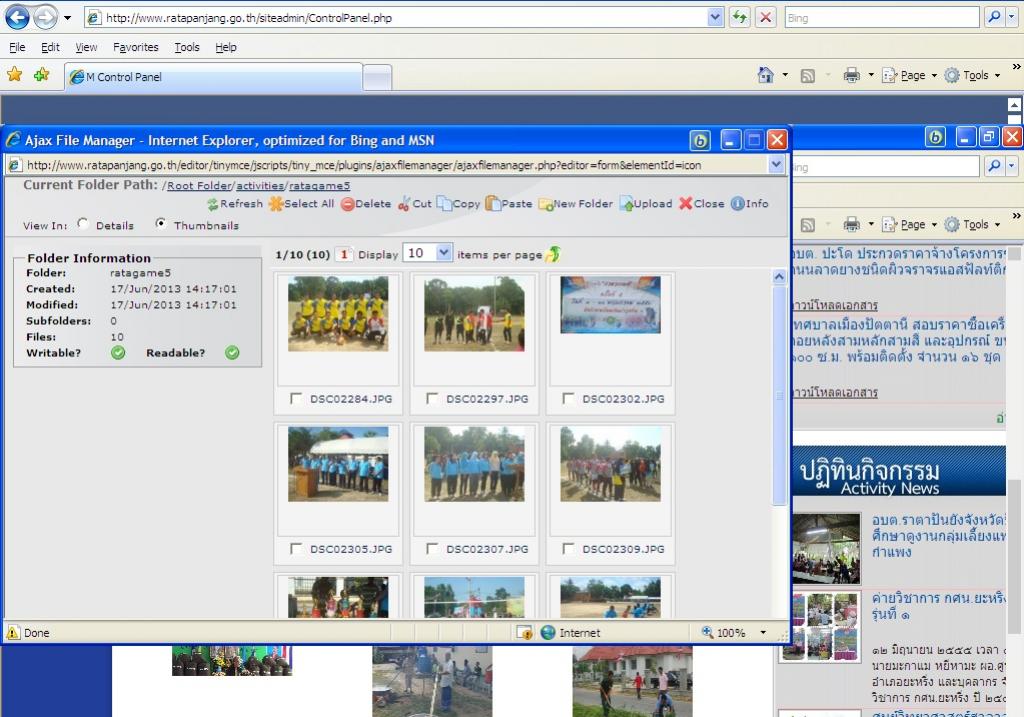Go back with main browser Back arrow
The height and width of the screenshot is (717, 1024).
tap(18, 18)
